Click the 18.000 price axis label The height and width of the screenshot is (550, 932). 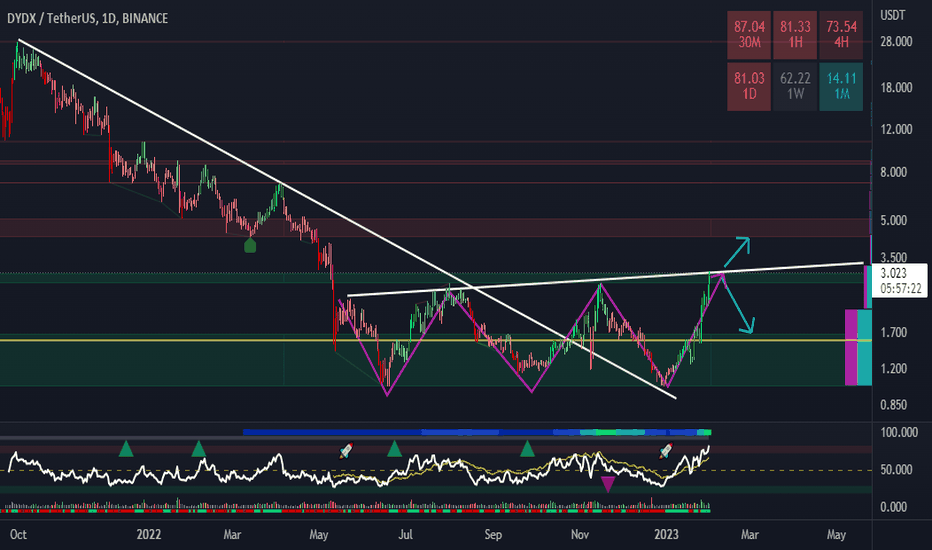pyautogui.click(x=896, y=87)
